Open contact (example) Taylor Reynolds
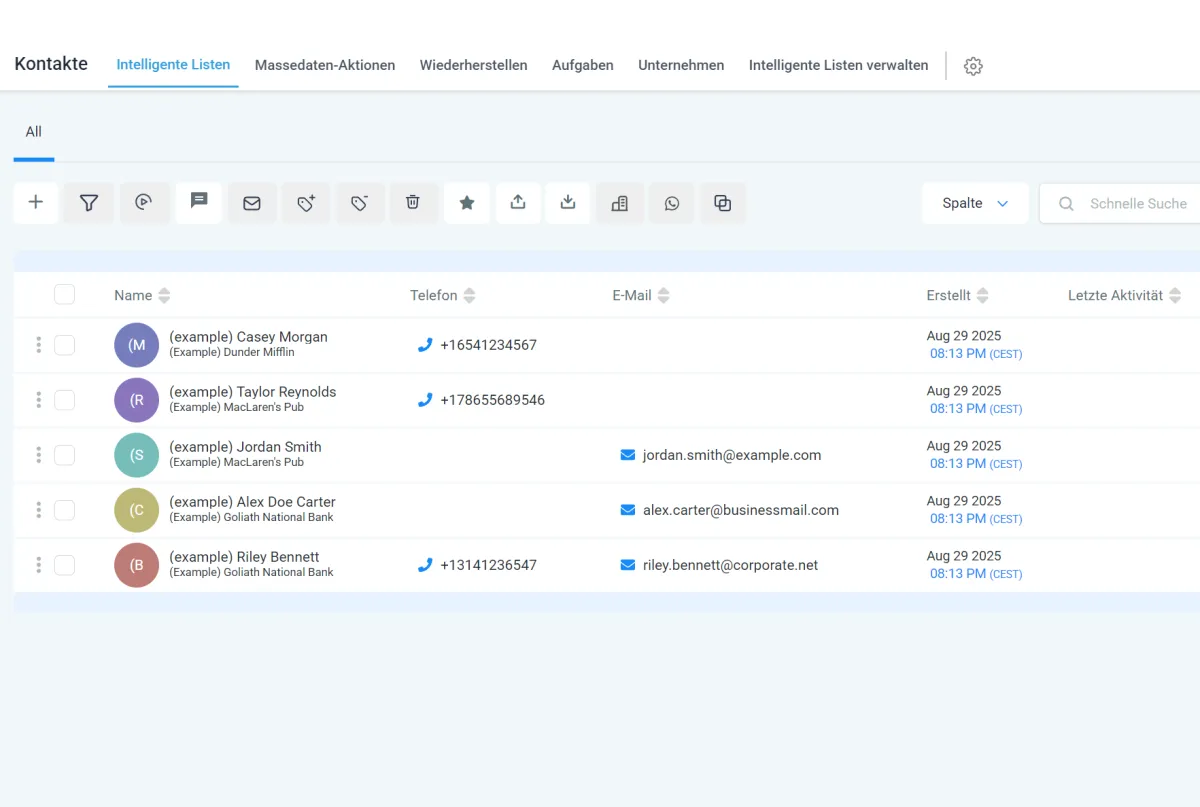Image resolution: width=1200 pixels, height=807 pixels. [x=253, y=392]
